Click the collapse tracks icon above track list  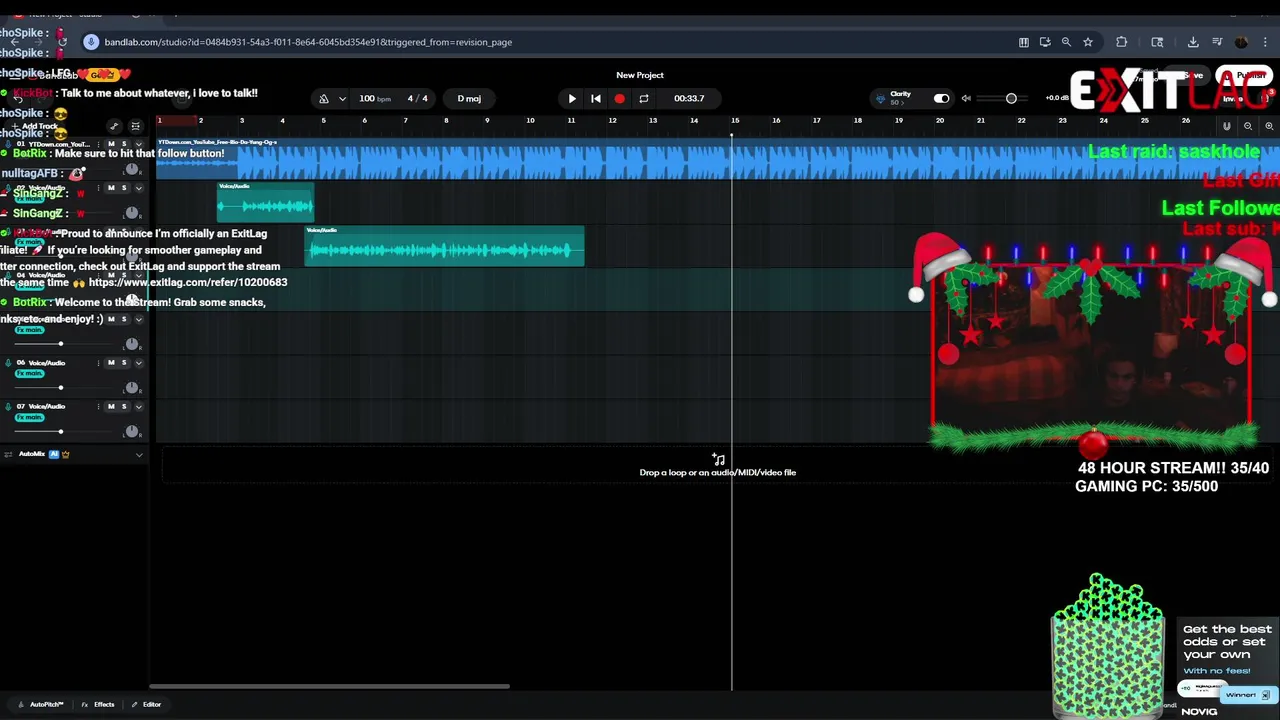[136, 126]
